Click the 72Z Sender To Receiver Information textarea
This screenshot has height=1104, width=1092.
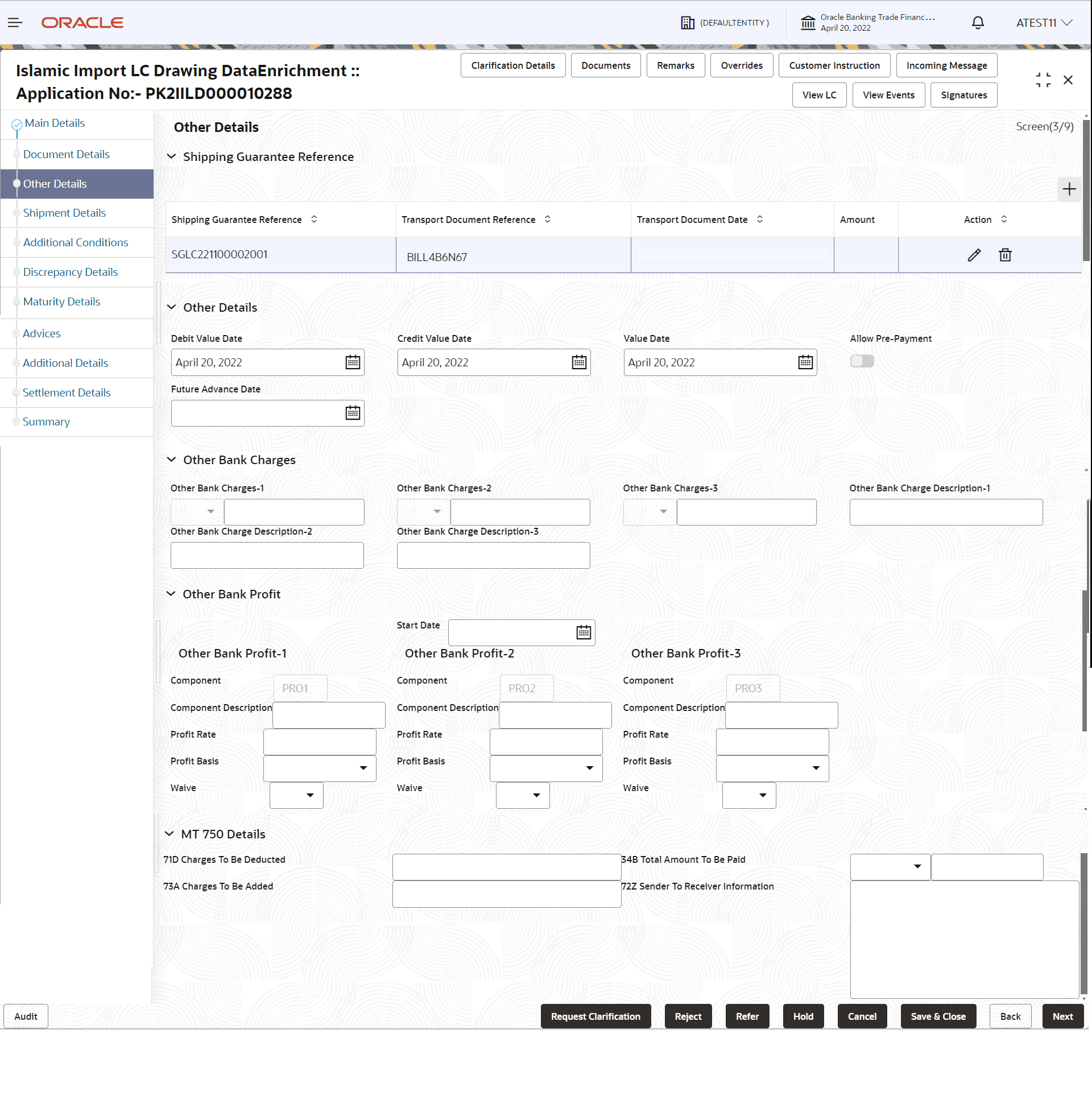click(x=964, y=940)
